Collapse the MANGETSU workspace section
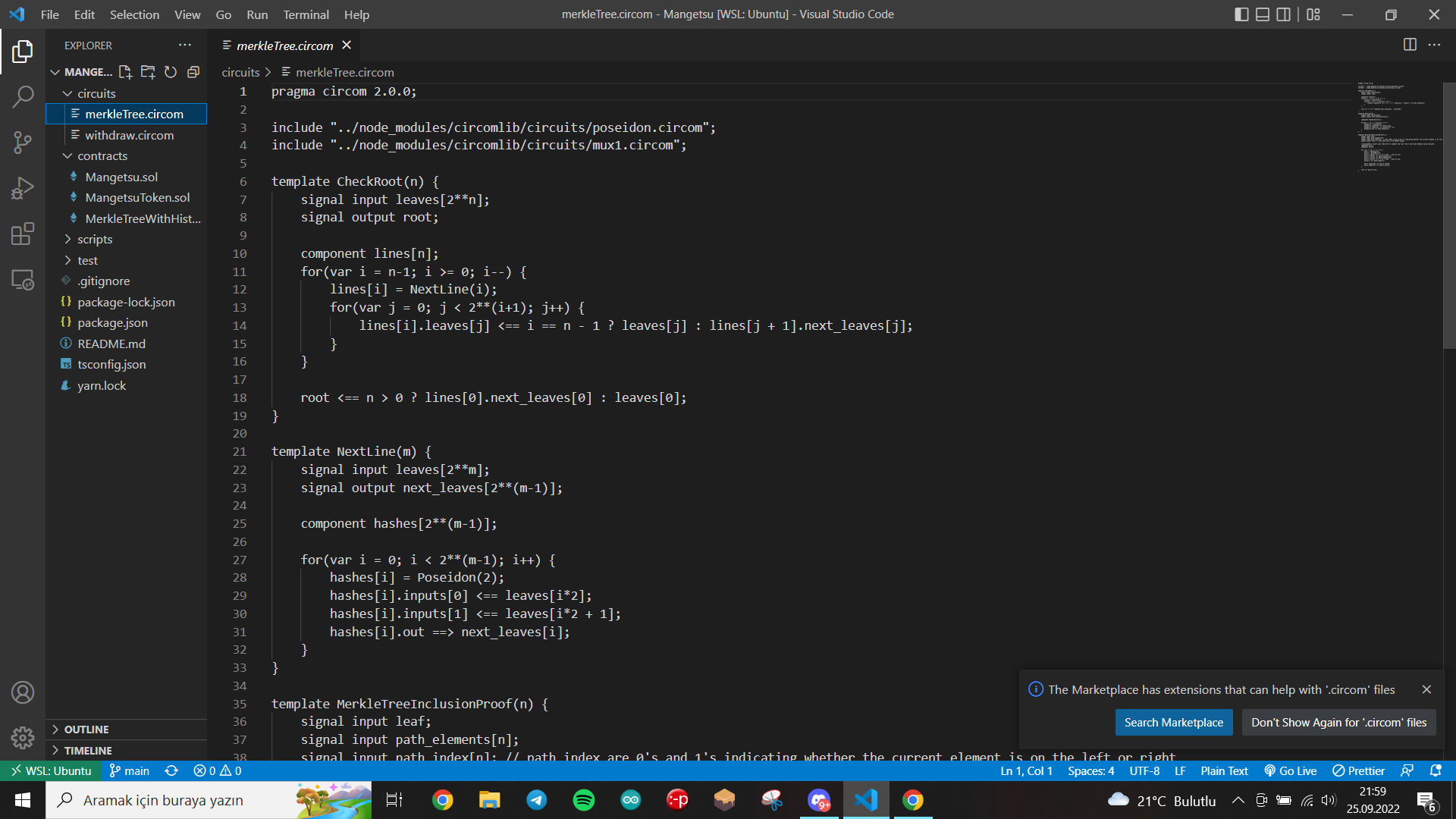Viewport: 1456px width, 819px height. click(81, 72)
